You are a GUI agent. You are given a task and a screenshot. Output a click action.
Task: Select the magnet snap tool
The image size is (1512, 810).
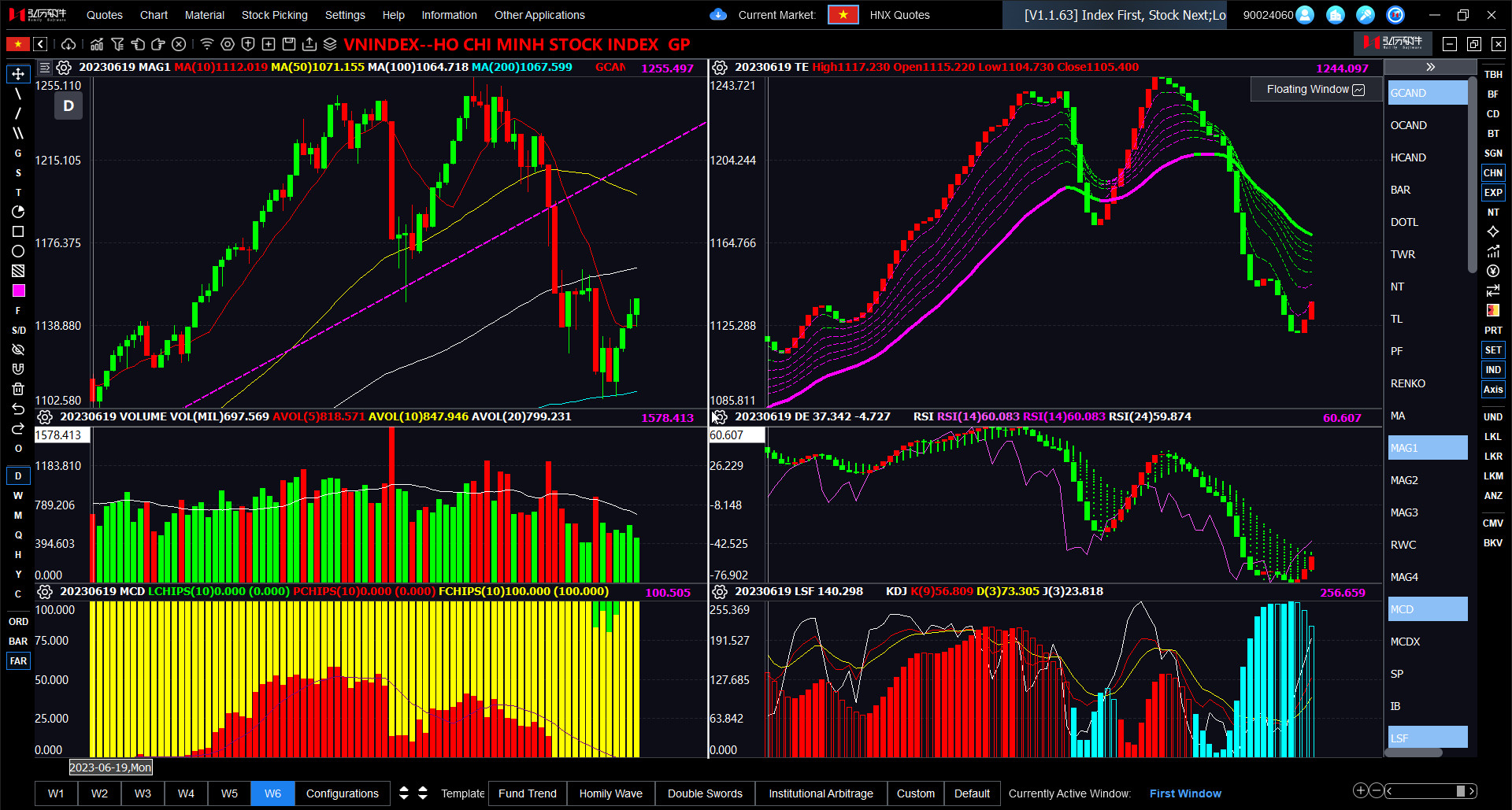click(x=18, y=369)
